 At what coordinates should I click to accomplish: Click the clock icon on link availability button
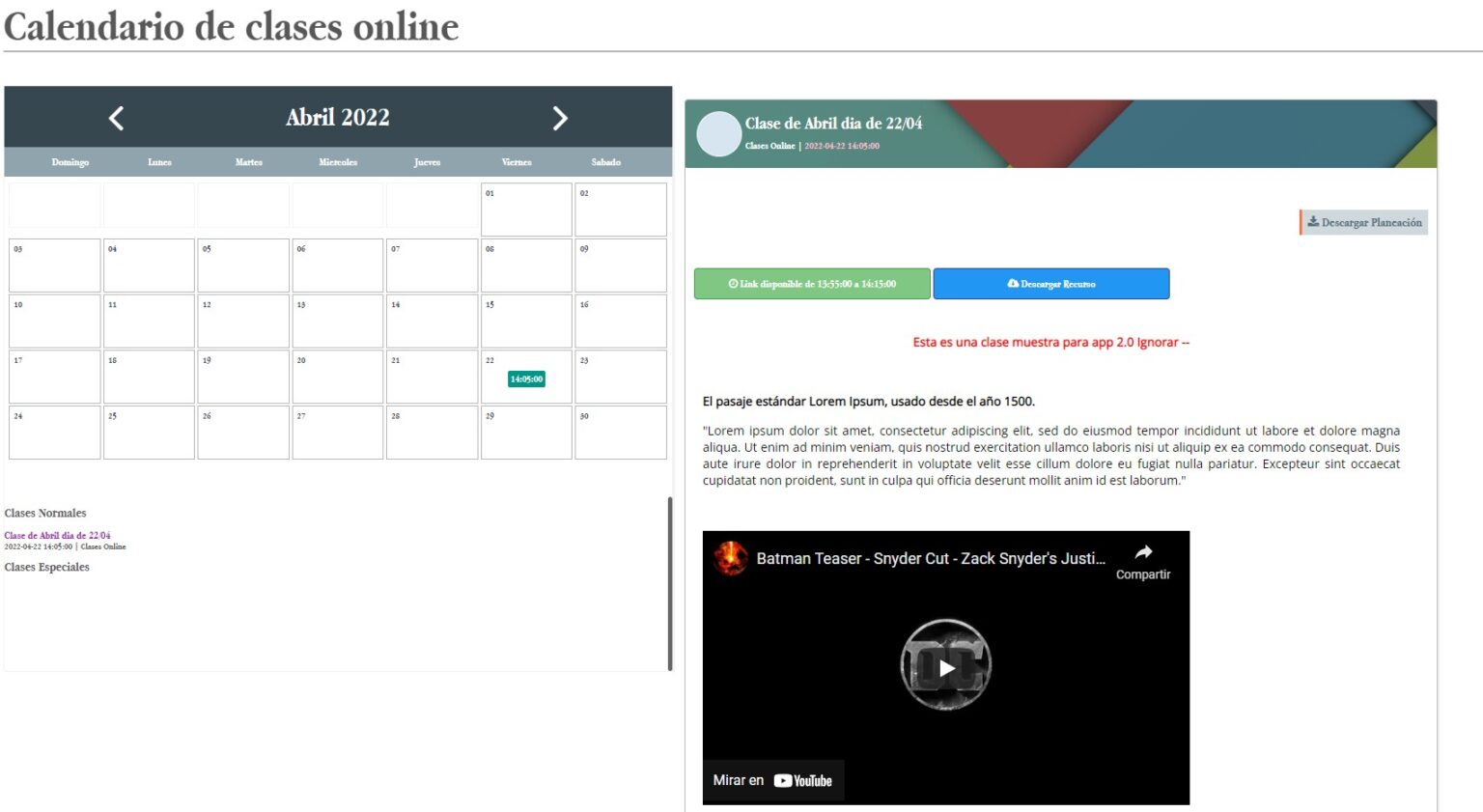(732, 283)
